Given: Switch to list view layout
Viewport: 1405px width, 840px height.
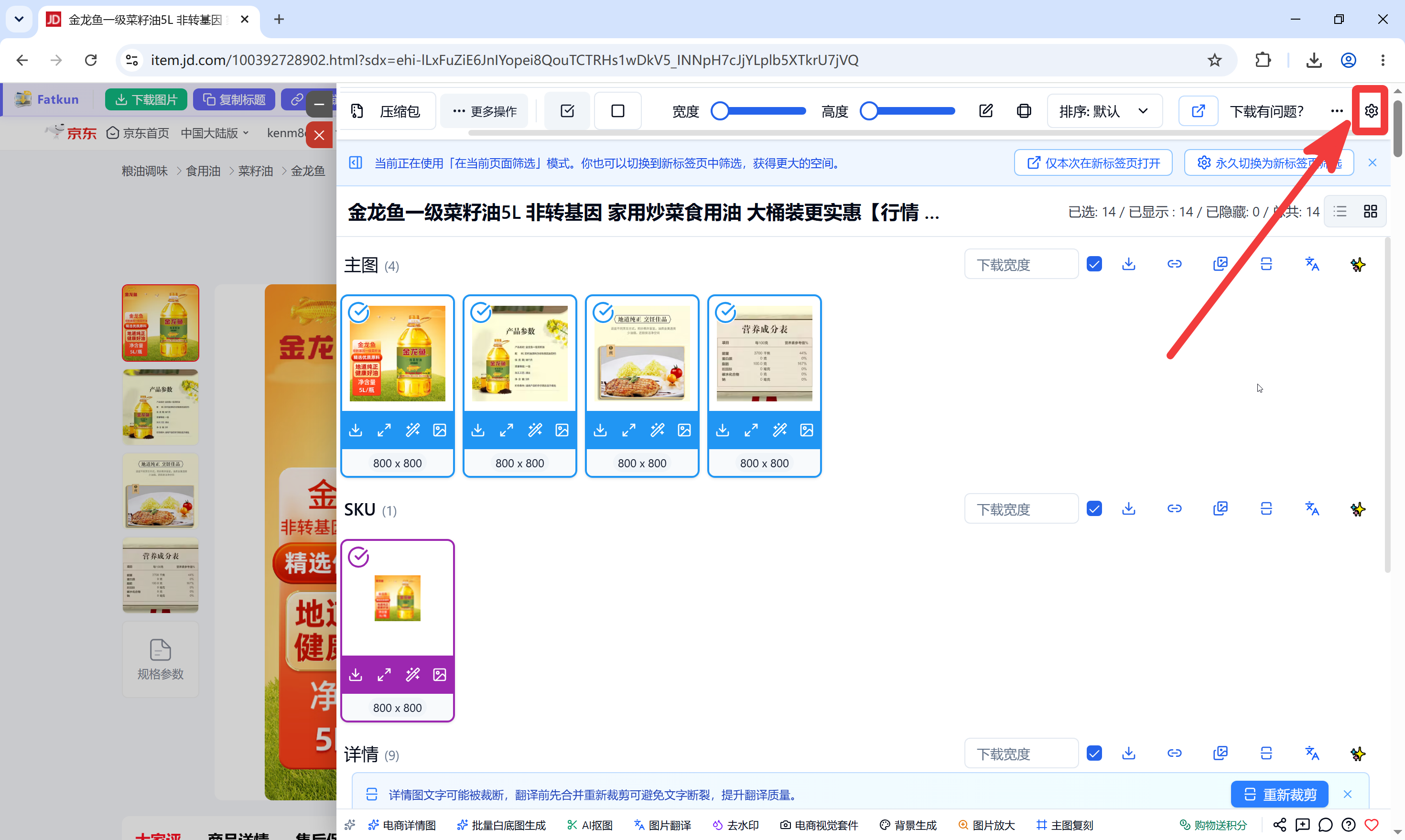Looking at the screenshot, I should coord(1340,212).
